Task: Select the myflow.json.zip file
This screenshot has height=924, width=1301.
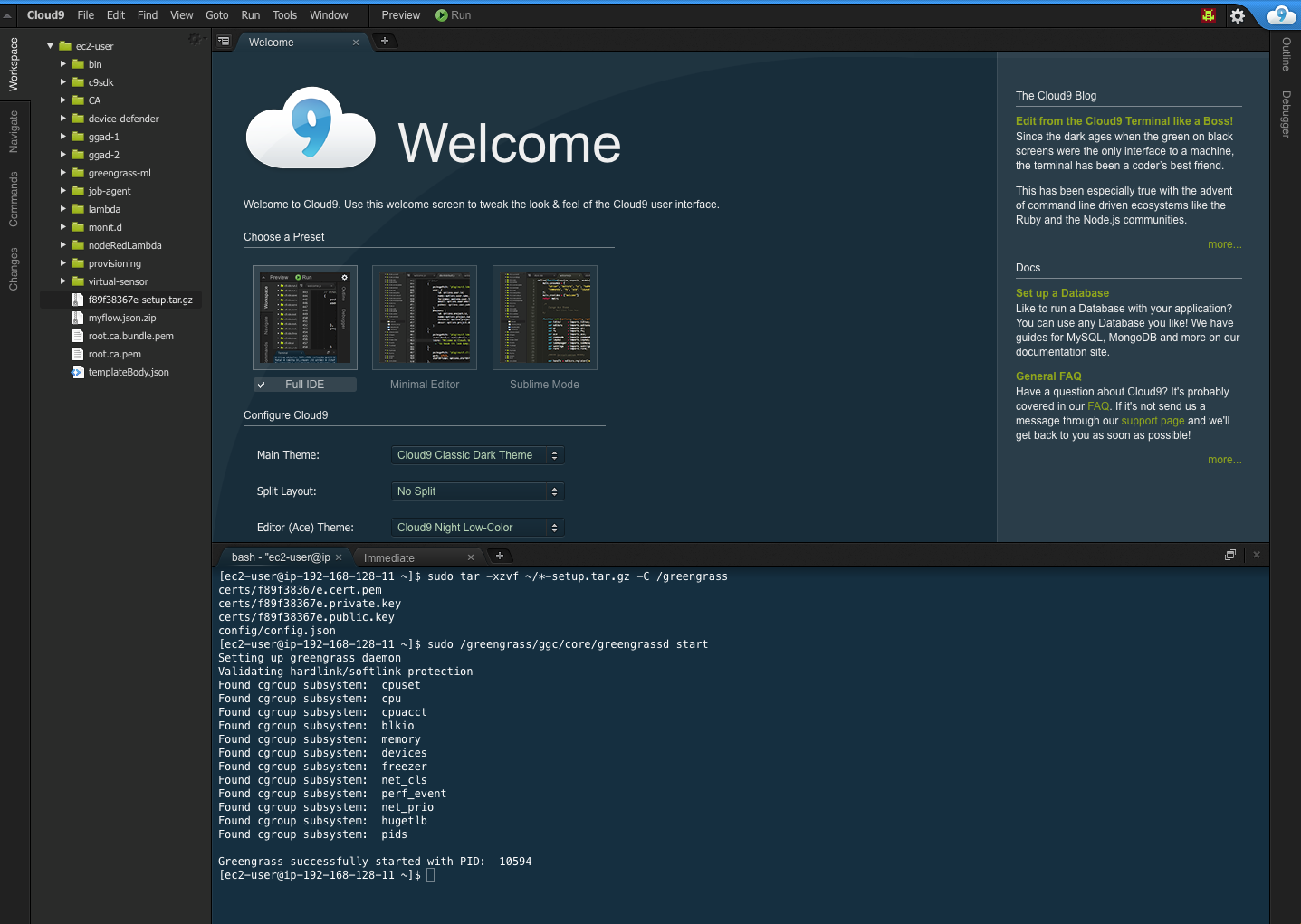Action: [120, 318]
